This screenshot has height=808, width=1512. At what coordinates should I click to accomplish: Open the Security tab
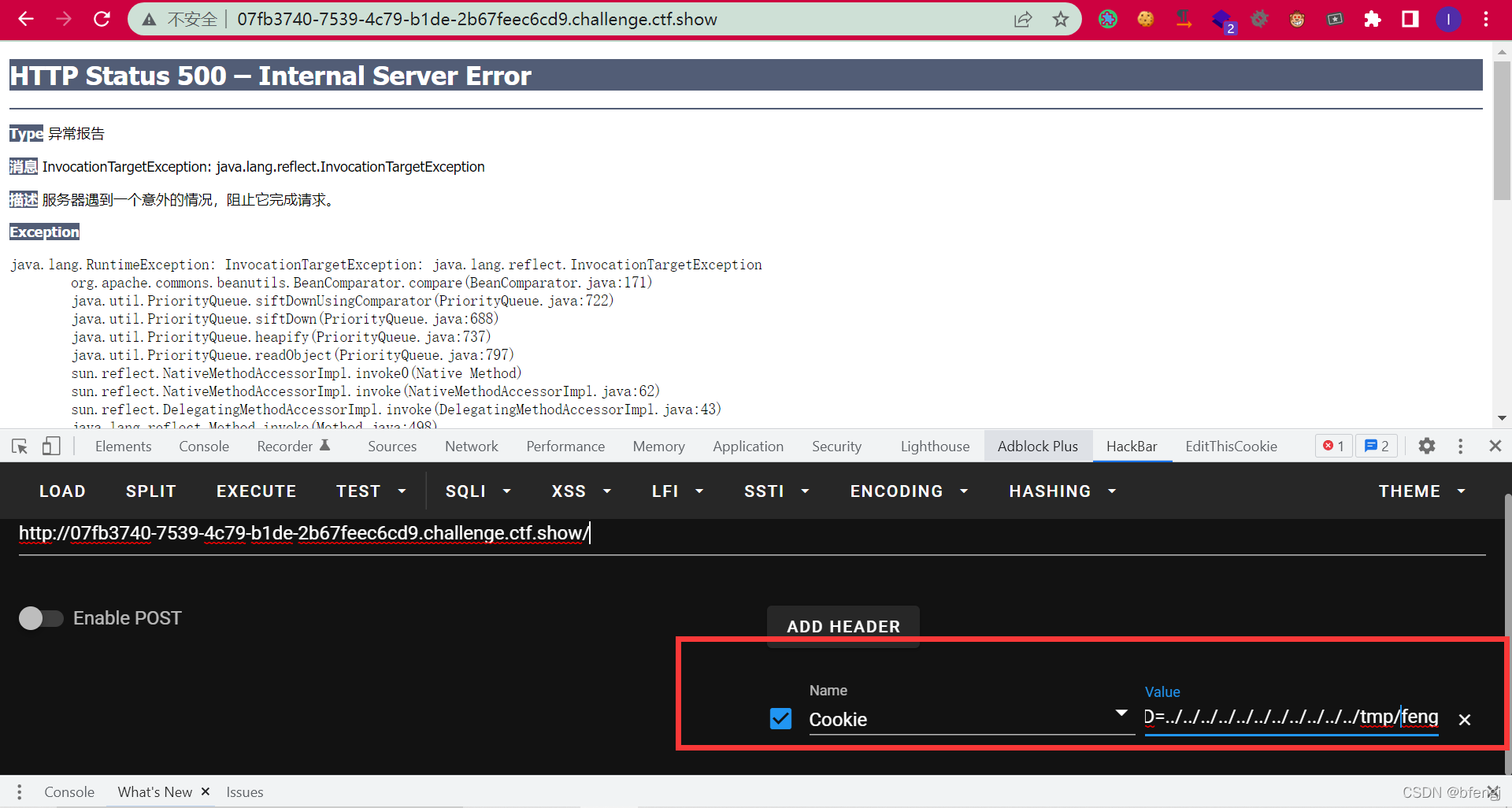click(836, 447)
